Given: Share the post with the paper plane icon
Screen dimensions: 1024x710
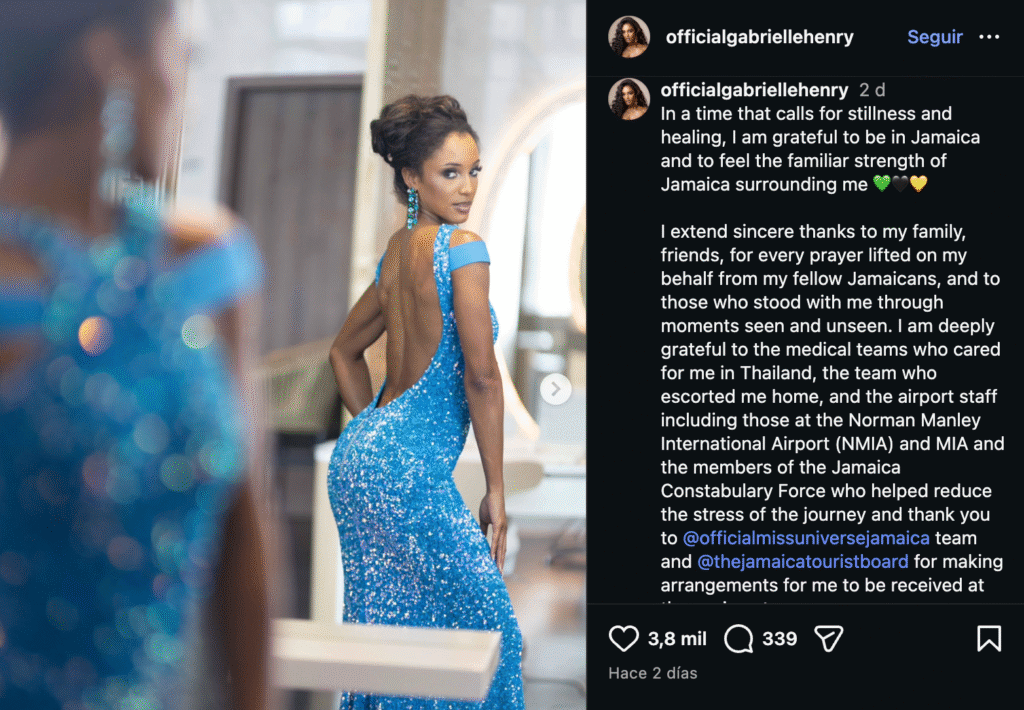Looking at the screenshot, I should point(829,638).
